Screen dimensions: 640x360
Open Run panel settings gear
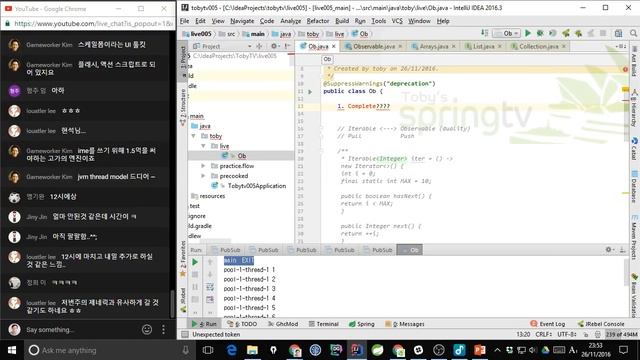609,249
